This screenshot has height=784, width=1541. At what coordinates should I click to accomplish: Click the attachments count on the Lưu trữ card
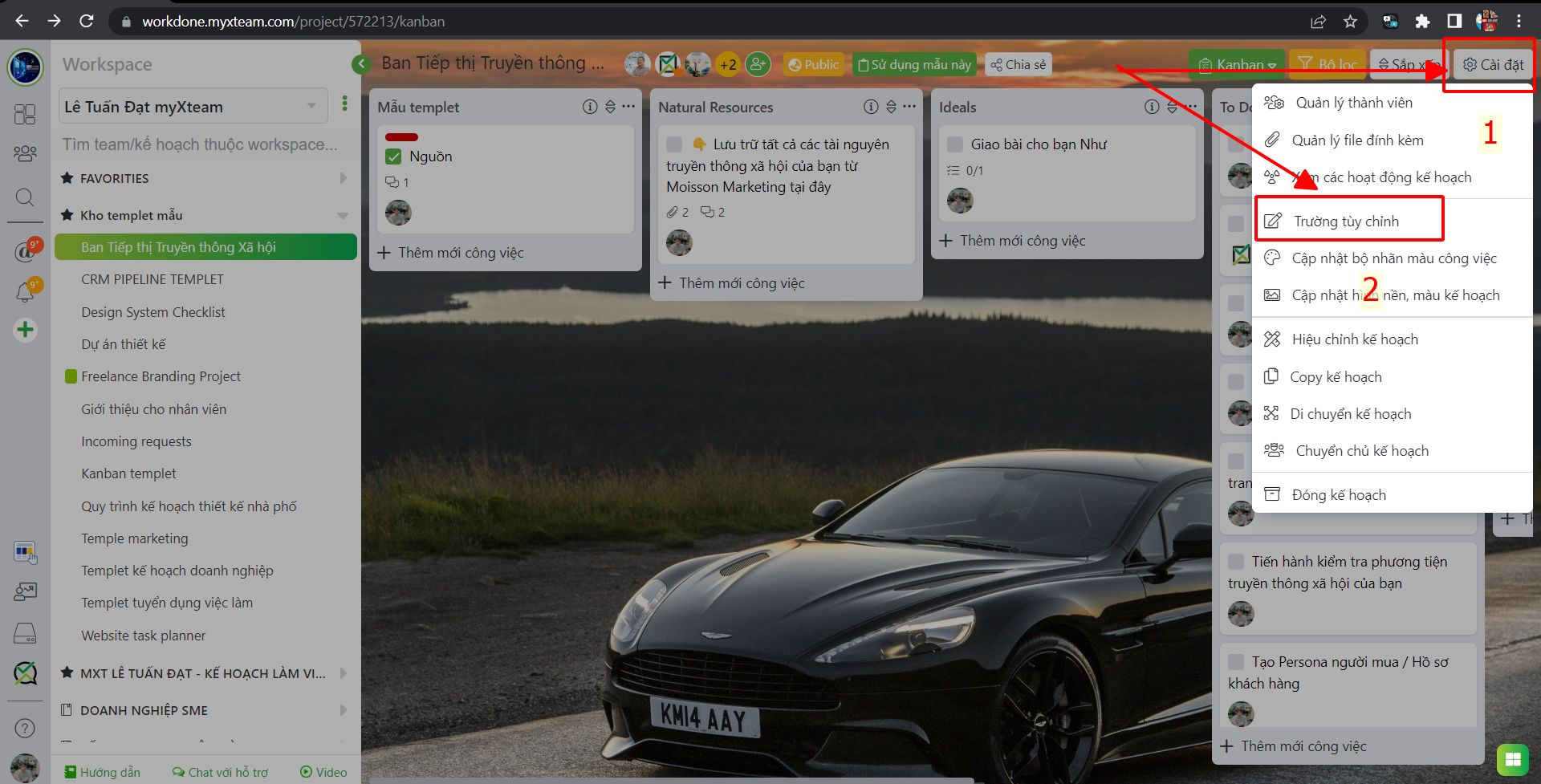point(677,212)
